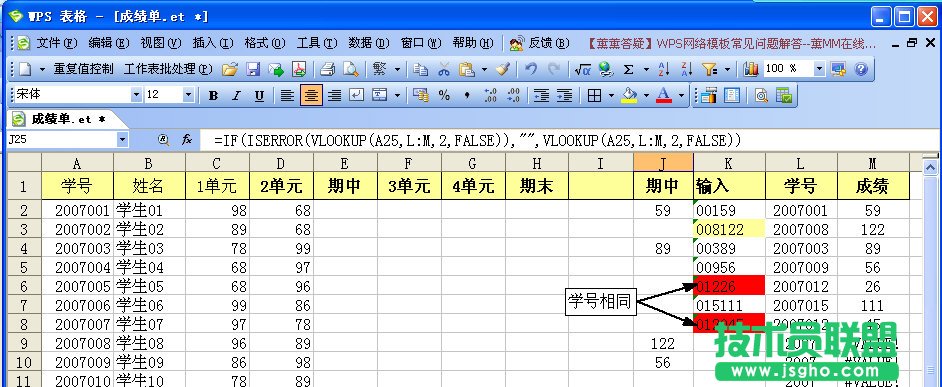The image size is (942, 387).
Task: Toggle Align Left
Action: (x=288, y=95)
